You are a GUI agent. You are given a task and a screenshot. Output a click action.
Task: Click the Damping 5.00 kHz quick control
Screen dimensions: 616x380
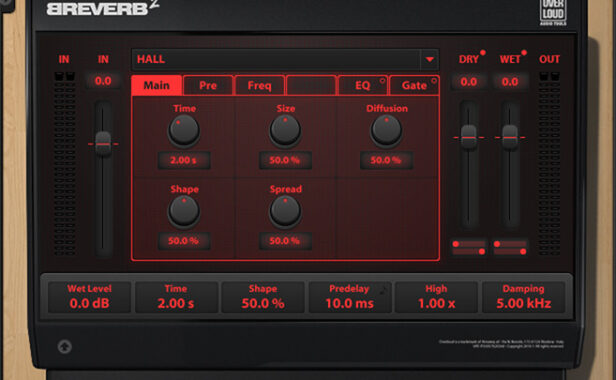click(523, 297)
